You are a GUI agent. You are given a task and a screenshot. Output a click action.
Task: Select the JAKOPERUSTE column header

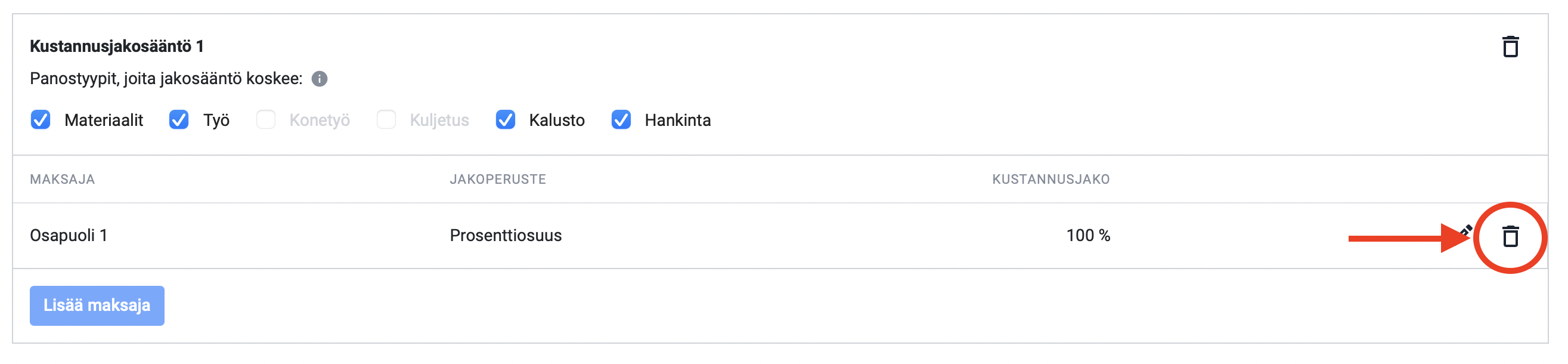(497, 179)
